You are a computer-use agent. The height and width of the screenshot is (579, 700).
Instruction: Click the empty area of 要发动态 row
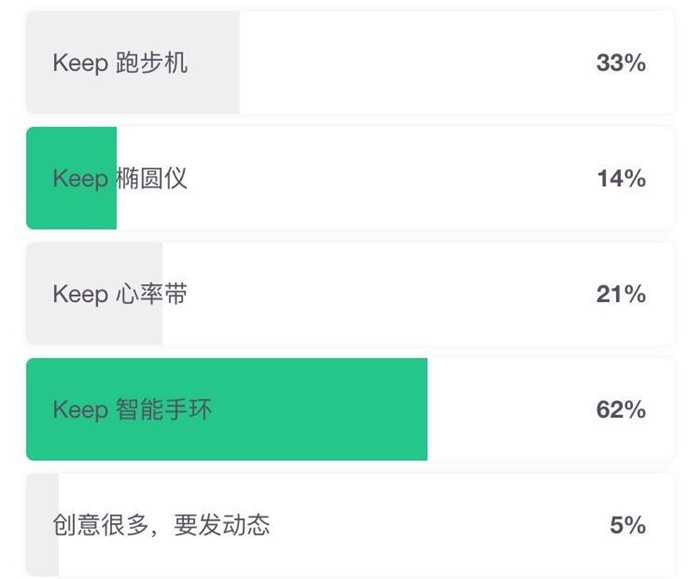coord(438,525)
